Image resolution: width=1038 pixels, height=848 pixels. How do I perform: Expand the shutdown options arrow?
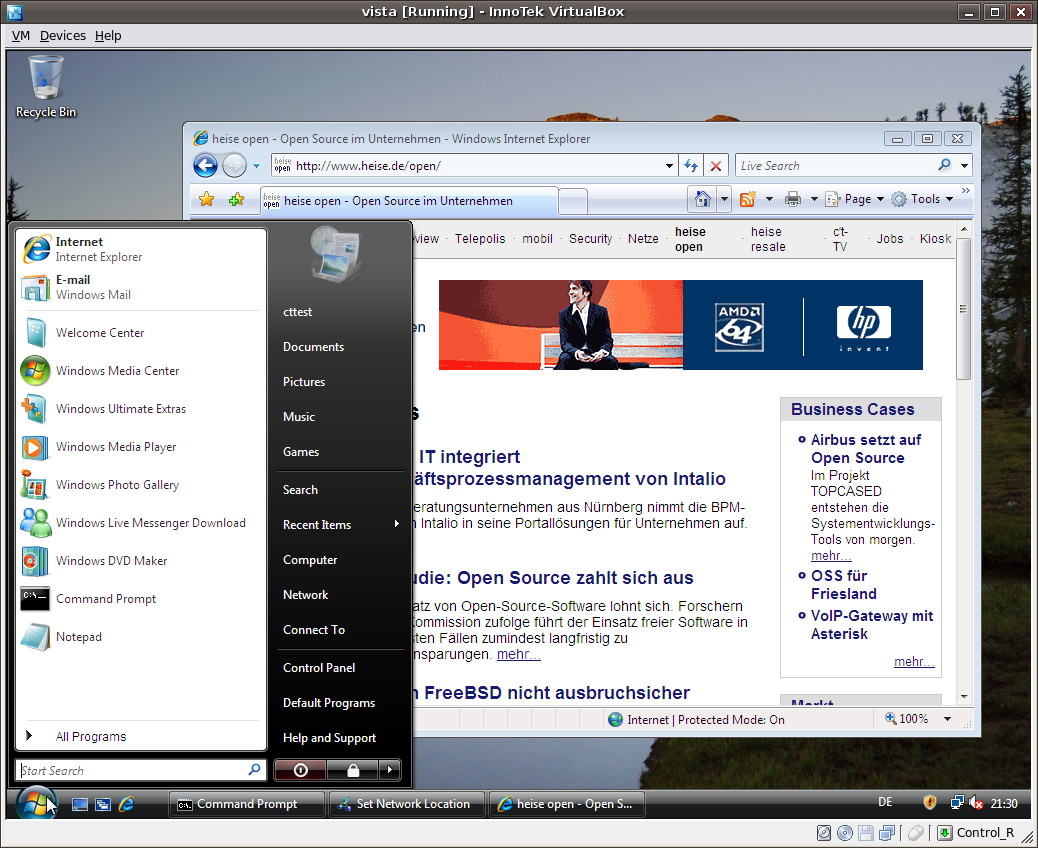[390, 770]
